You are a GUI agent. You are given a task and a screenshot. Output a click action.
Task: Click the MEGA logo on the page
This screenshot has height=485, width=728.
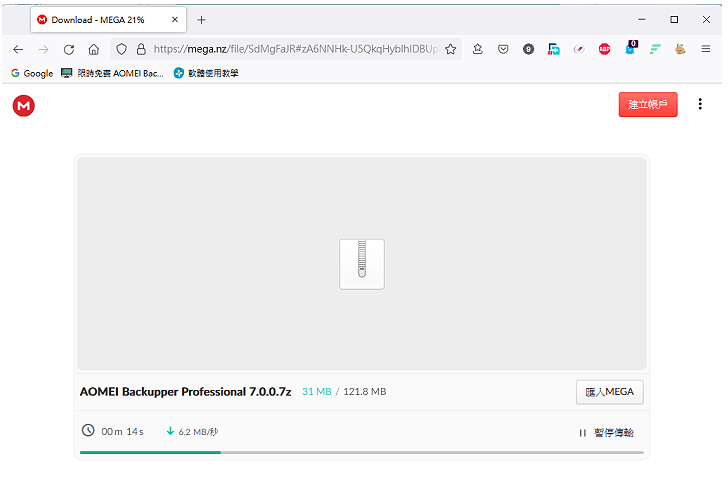(24, 106)
